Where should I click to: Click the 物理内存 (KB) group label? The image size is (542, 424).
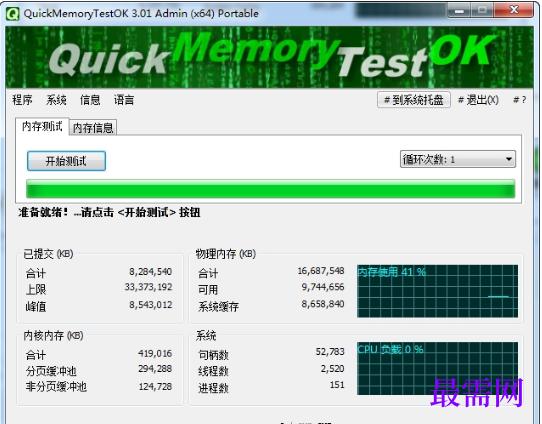[226, 254]
